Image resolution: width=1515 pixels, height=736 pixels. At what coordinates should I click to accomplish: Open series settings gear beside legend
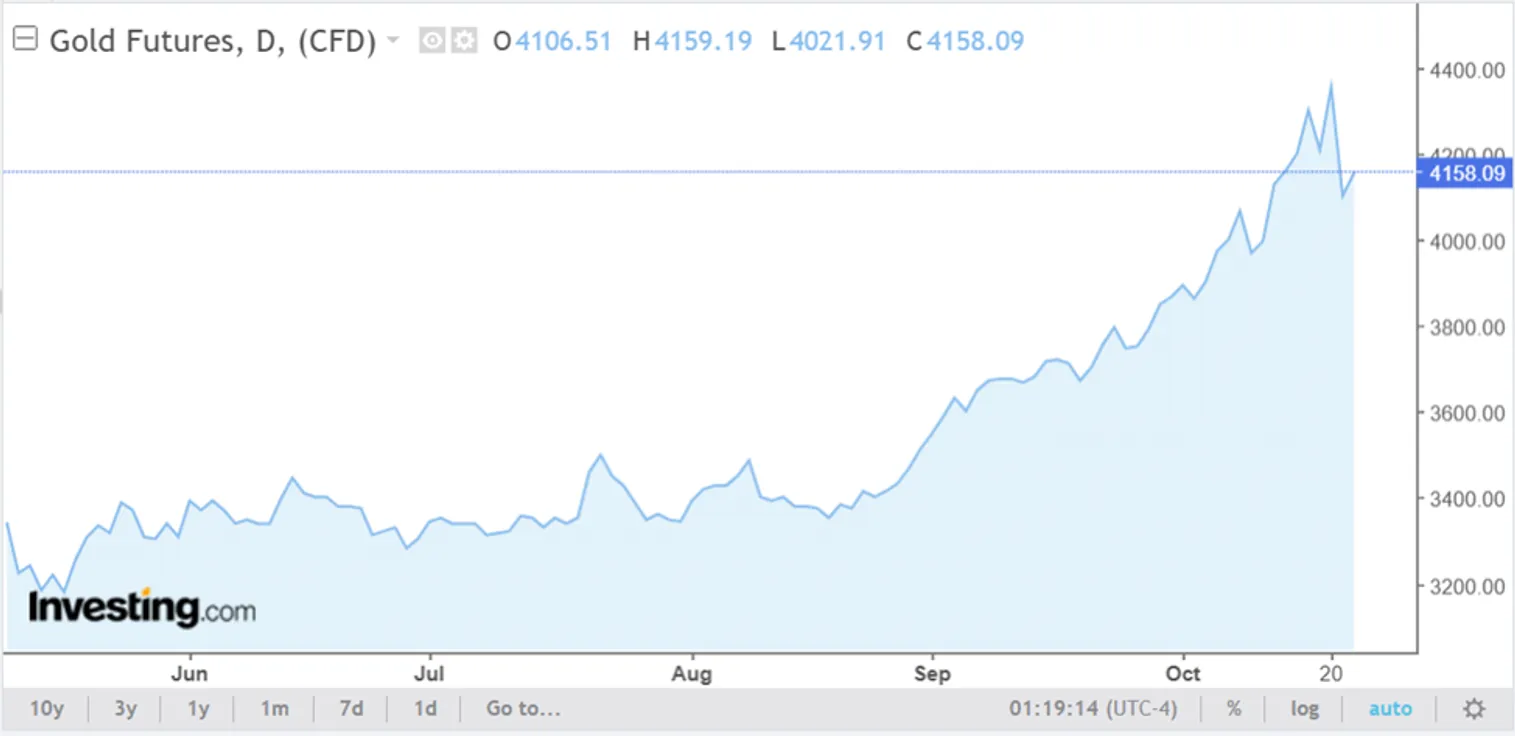click(x=463, y=41)
